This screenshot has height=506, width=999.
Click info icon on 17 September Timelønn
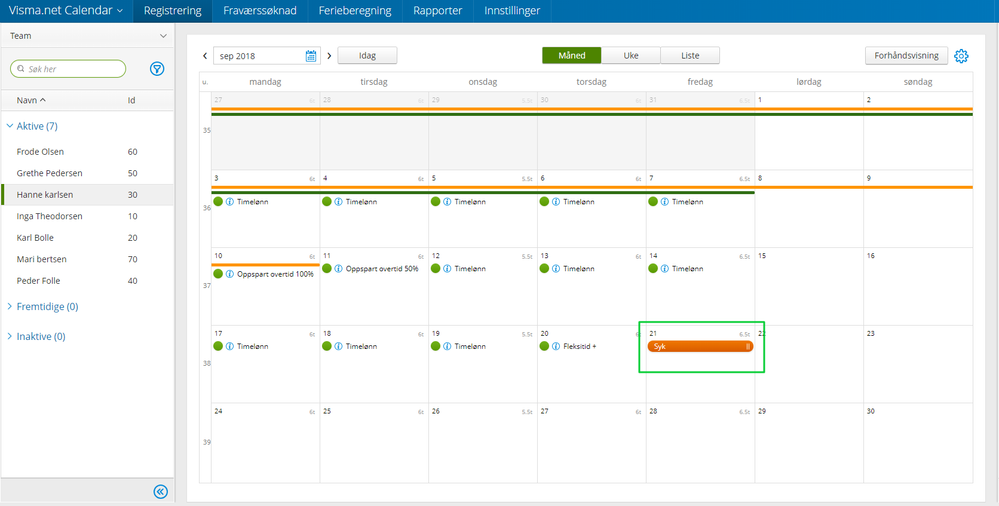230,346
